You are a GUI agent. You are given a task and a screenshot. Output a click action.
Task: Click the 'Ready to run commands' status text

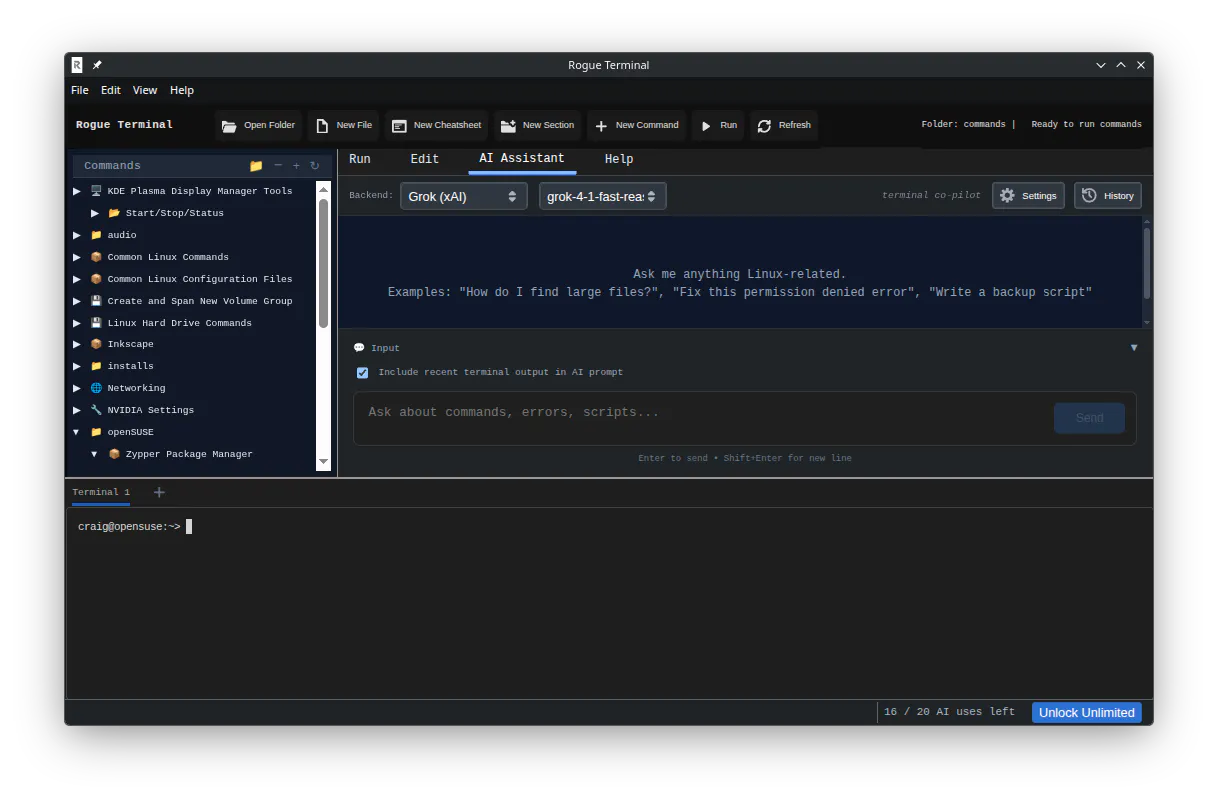pos(1086,125)
